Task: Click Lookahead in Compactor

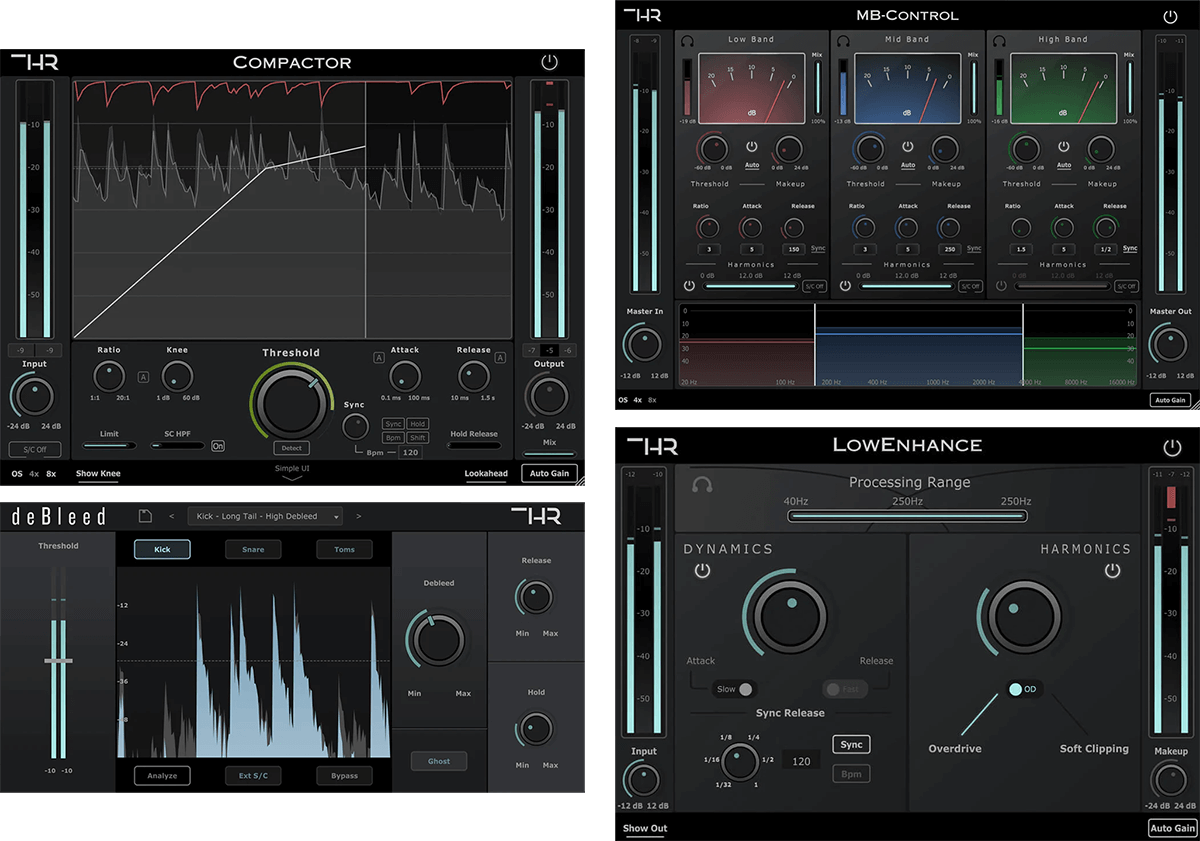Action: (486, 474)
